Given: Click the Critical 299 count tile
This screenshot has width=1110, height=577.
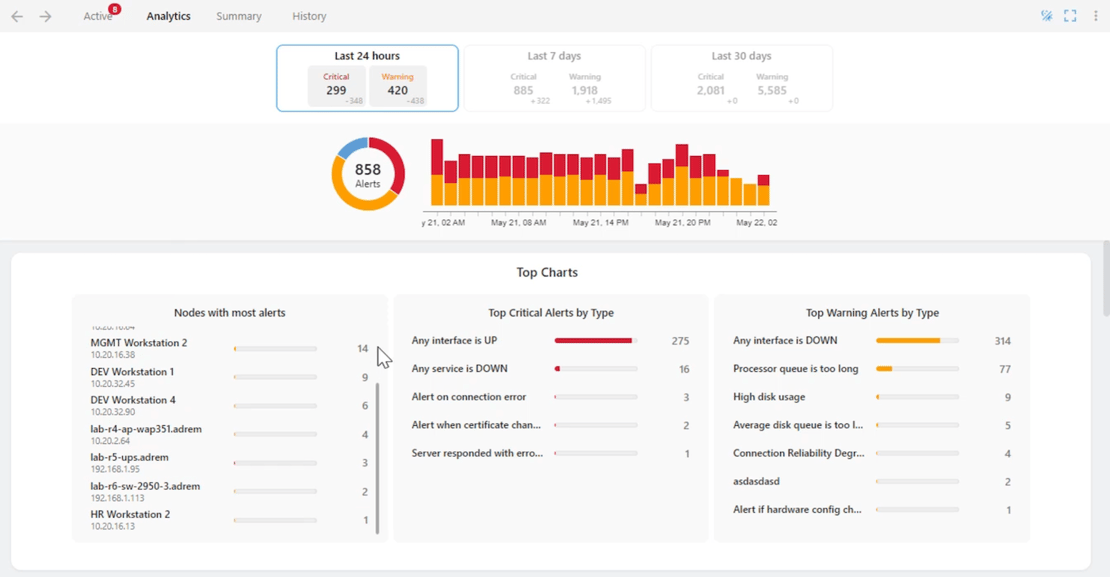Looking at the screenshot, I should pyautogui.click(x=337, y=86).
